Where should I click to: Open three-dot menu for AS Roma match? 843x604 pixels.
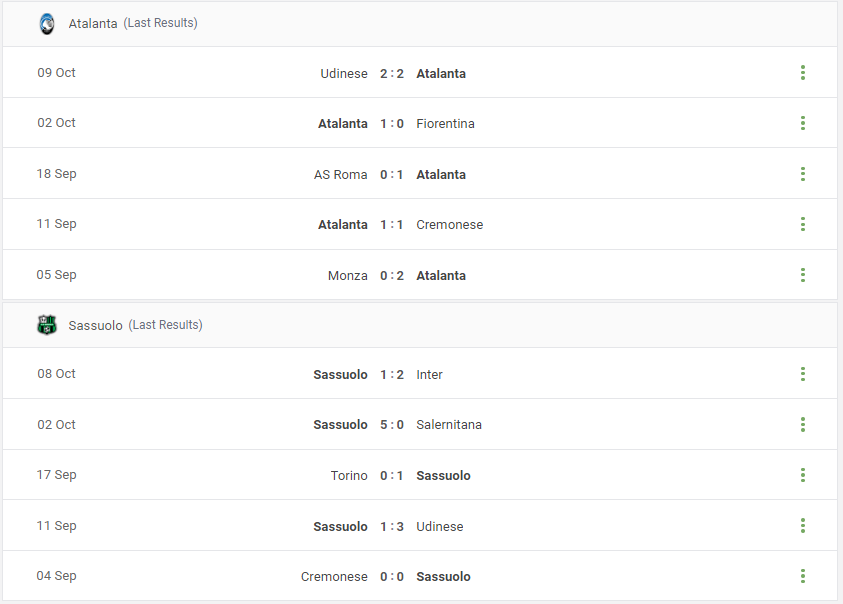click(803, 174)
